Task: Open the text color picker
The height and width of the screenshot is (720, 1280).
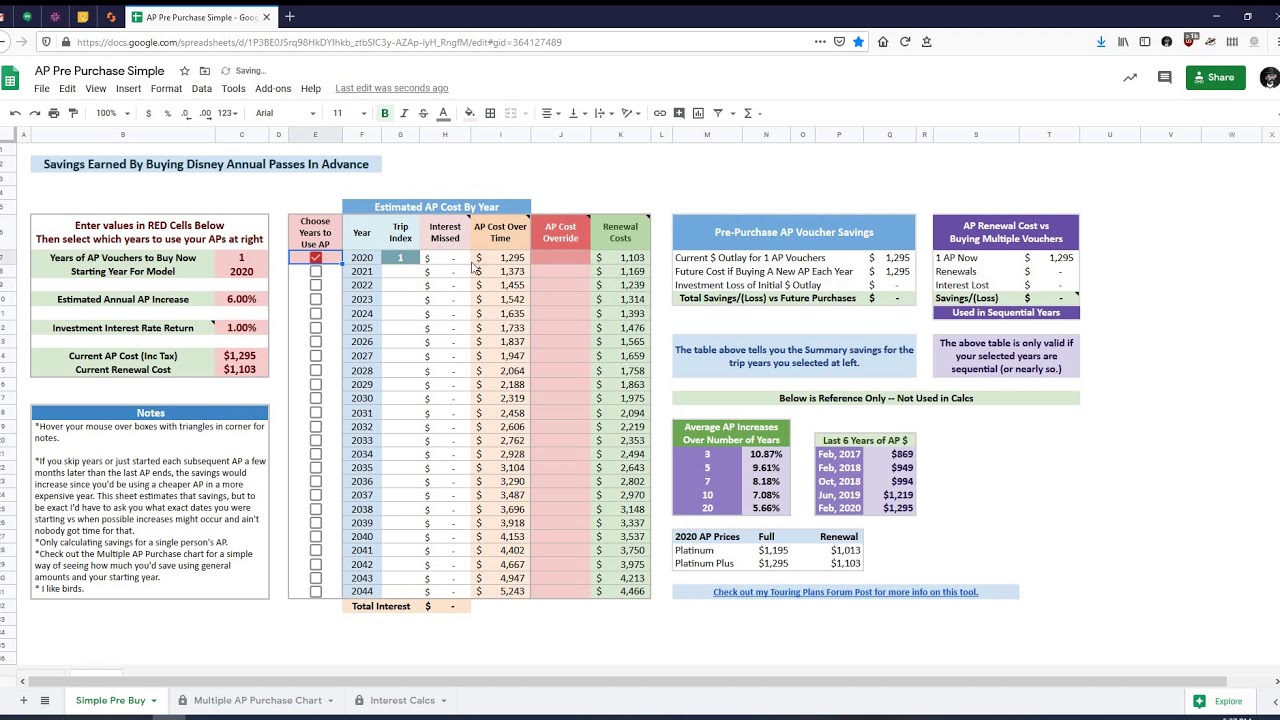Action: 443,113
